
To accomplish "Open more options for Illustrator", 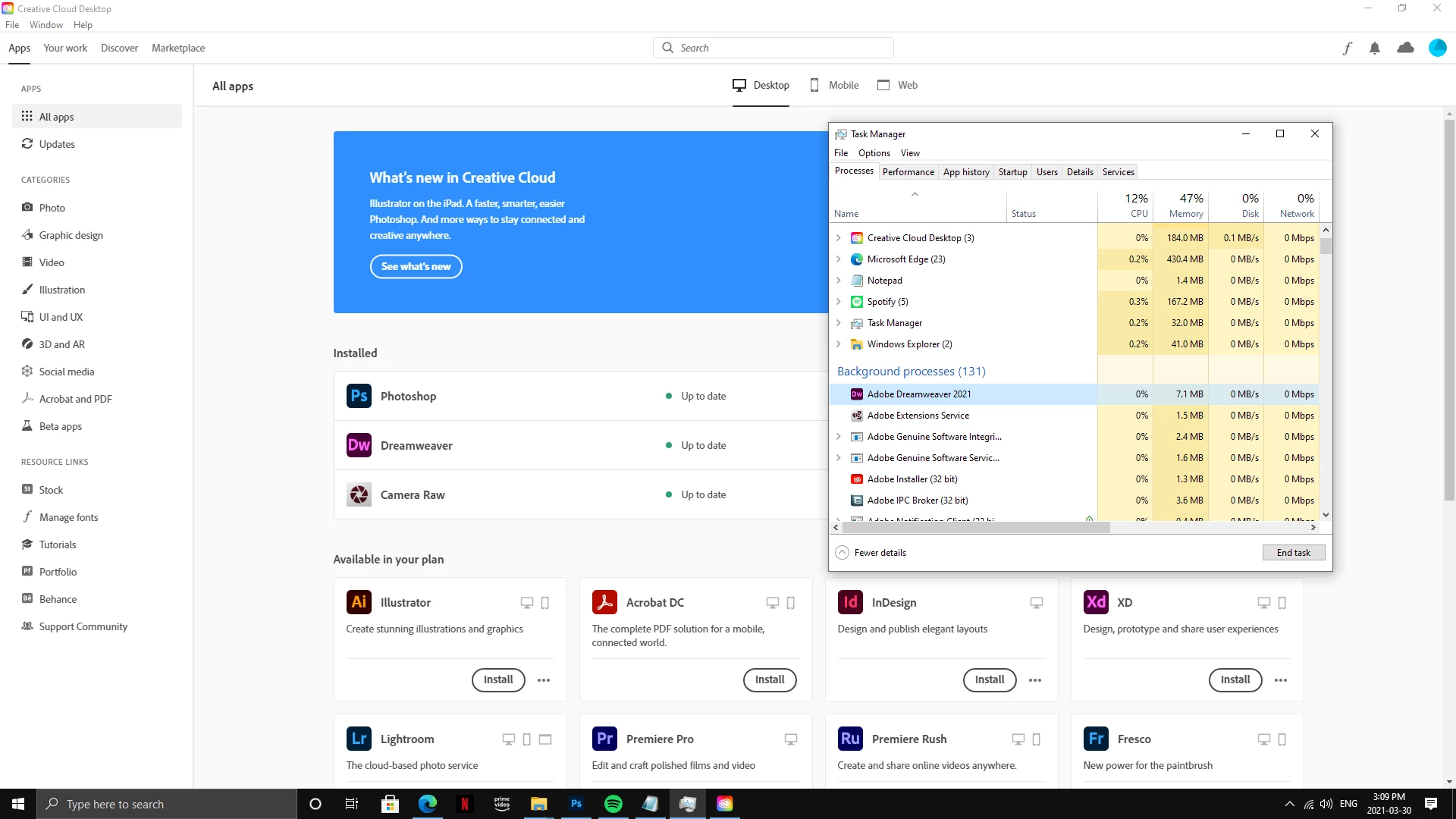I will (544, 680).
